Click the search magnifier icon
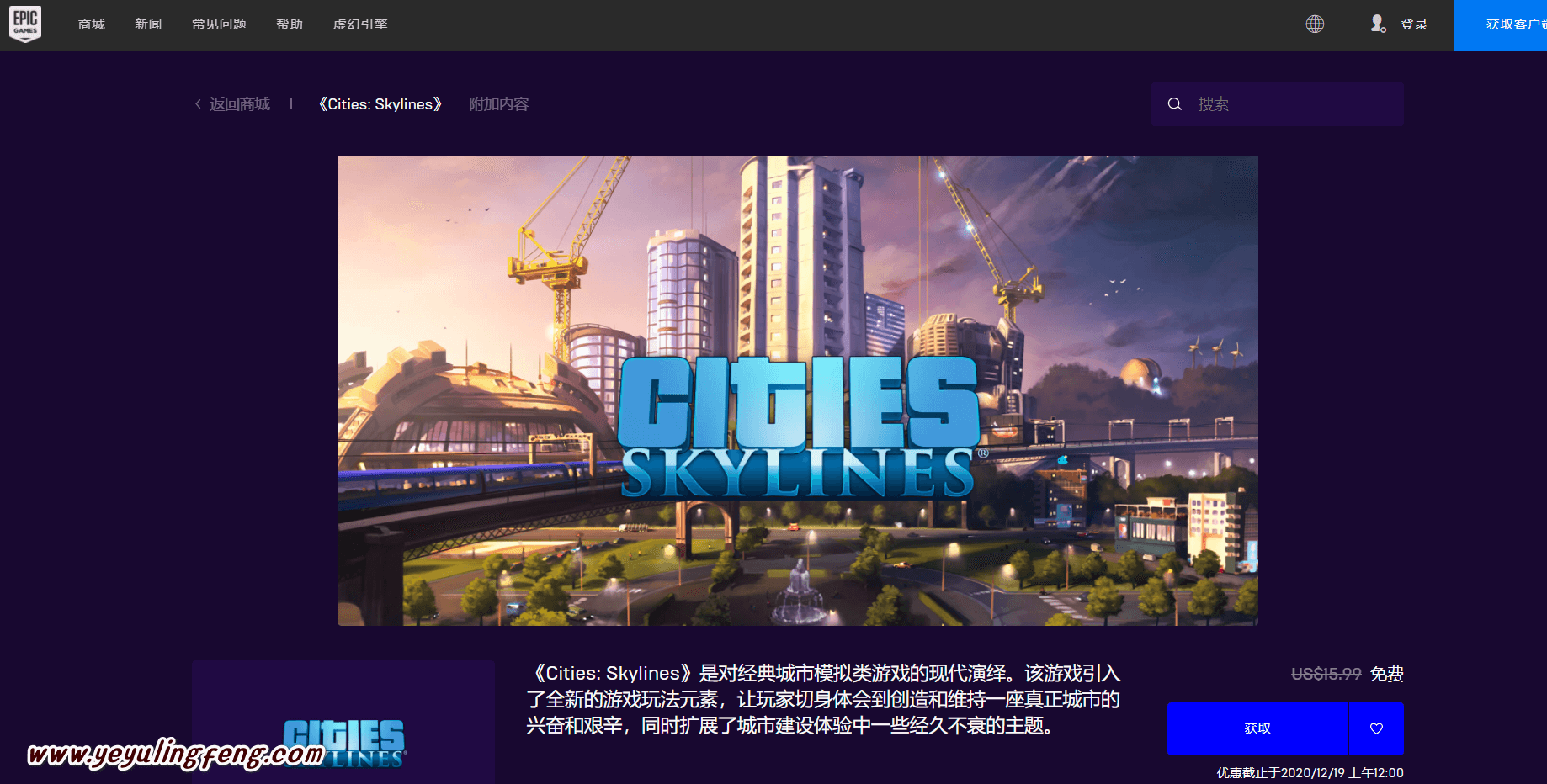 (x=1175, y=104)
